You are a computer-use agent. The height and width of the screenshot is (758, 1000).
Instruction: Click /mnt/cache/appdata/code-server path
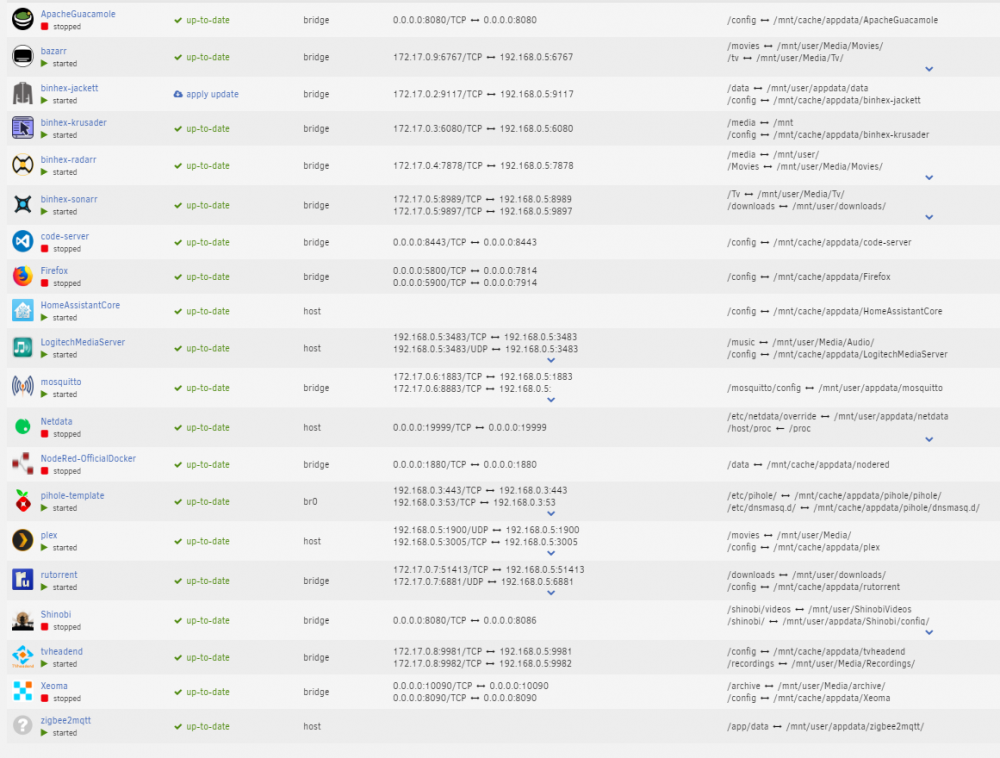pos(842,242)
